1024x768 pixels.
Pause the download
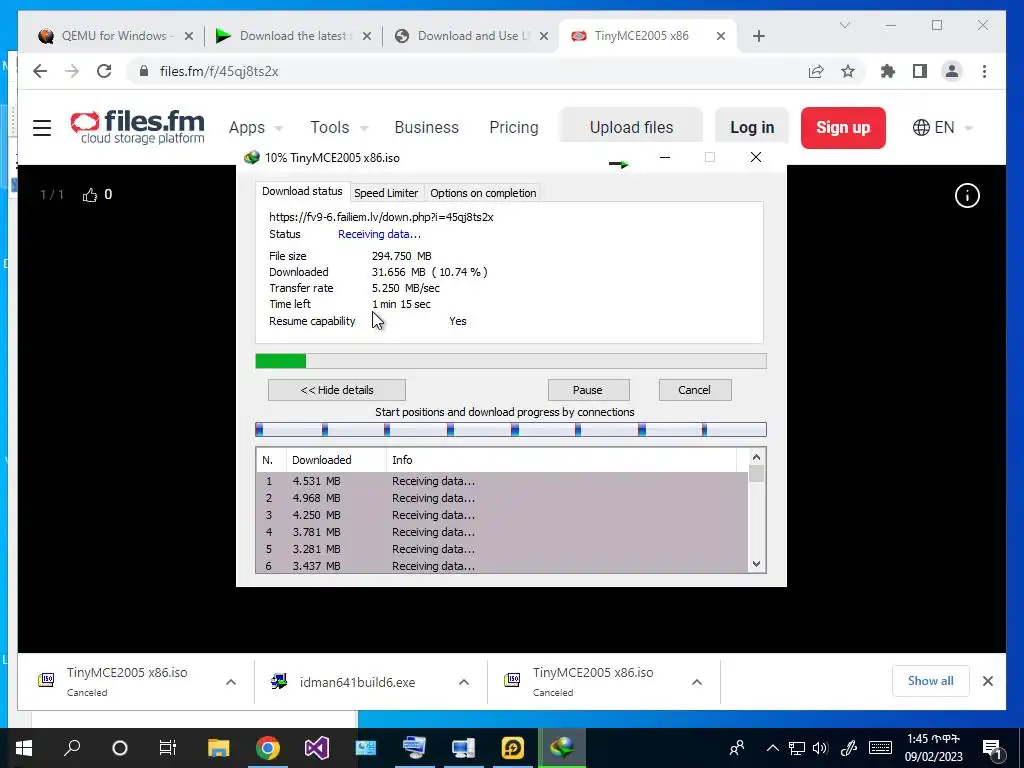(x=588, y=390)
